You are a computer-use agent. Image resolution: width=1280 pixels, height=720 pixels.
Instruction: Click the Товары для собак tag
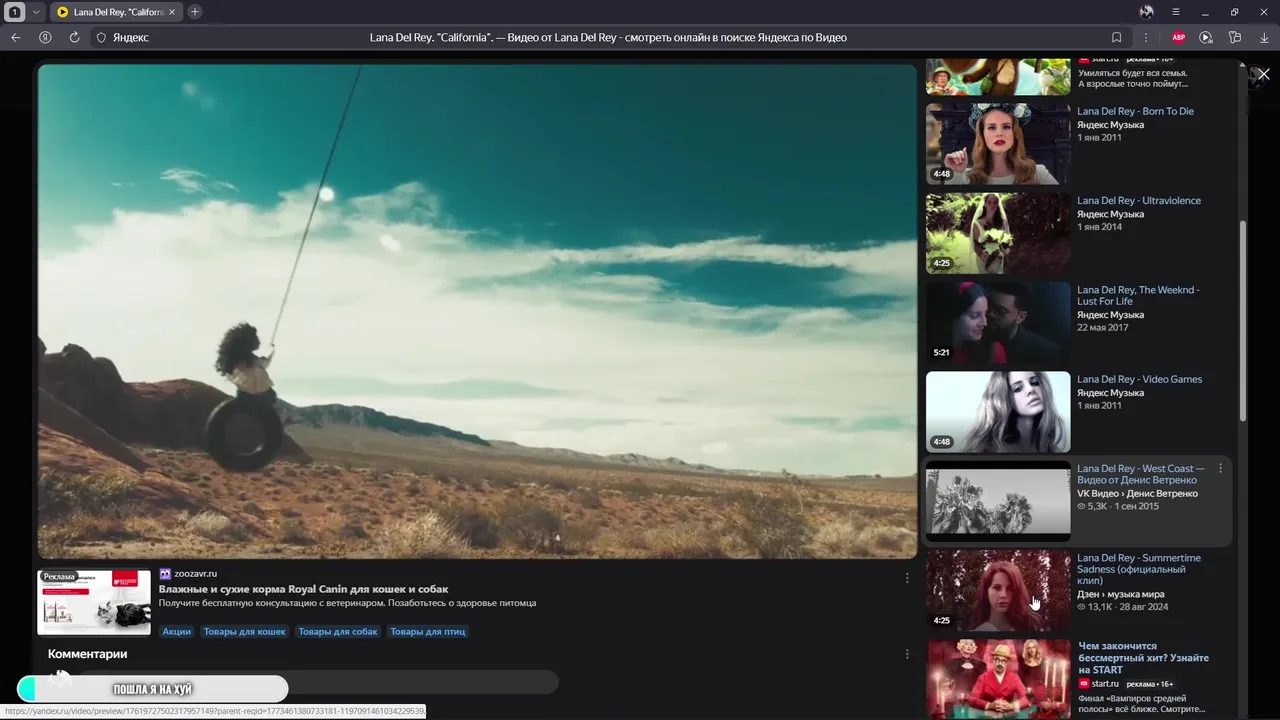pyautogui.click(x=338, y=631)
